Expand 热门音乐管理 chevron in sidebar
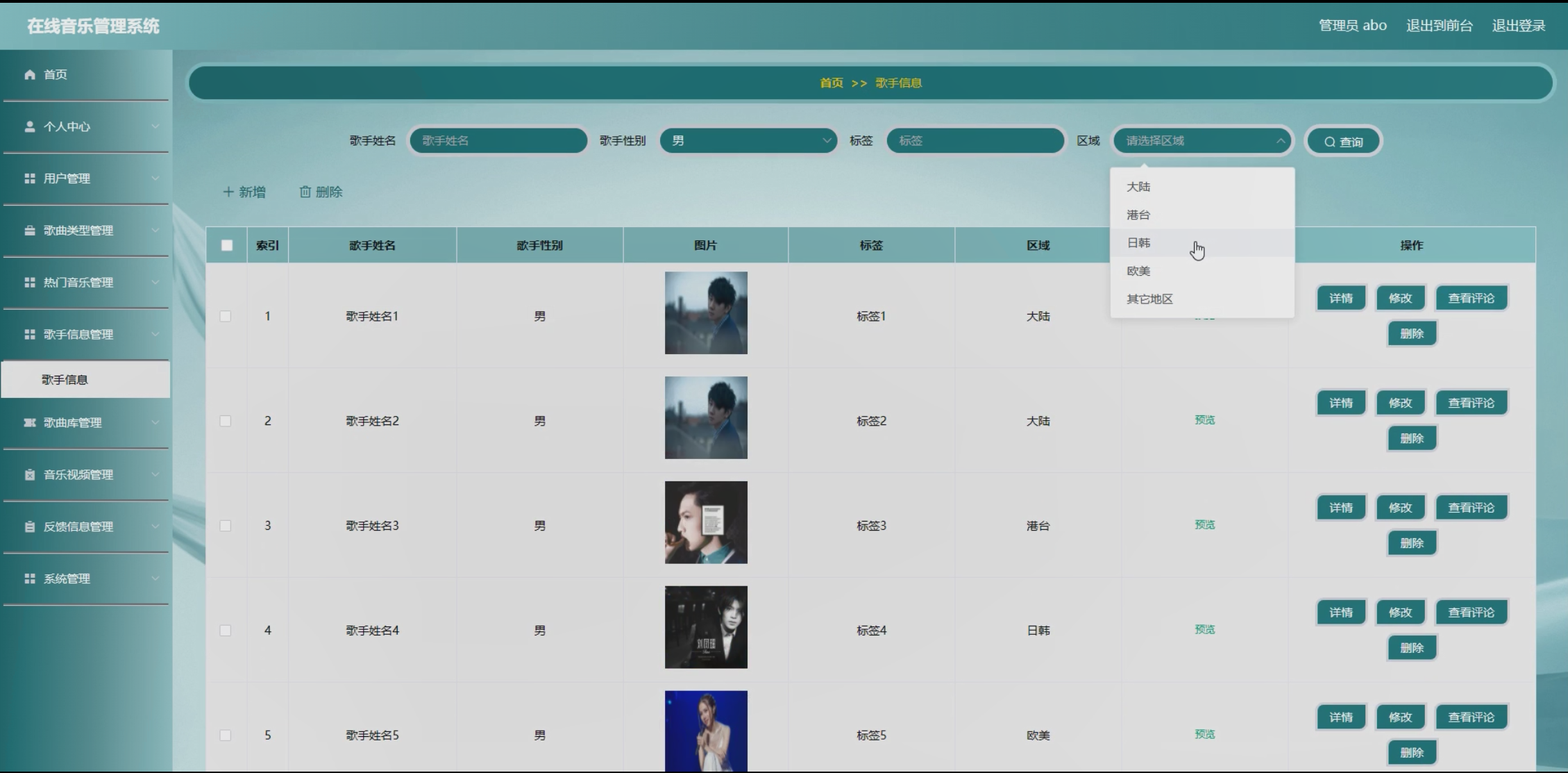Screen dimensions: 1568x773 (155, 283)
